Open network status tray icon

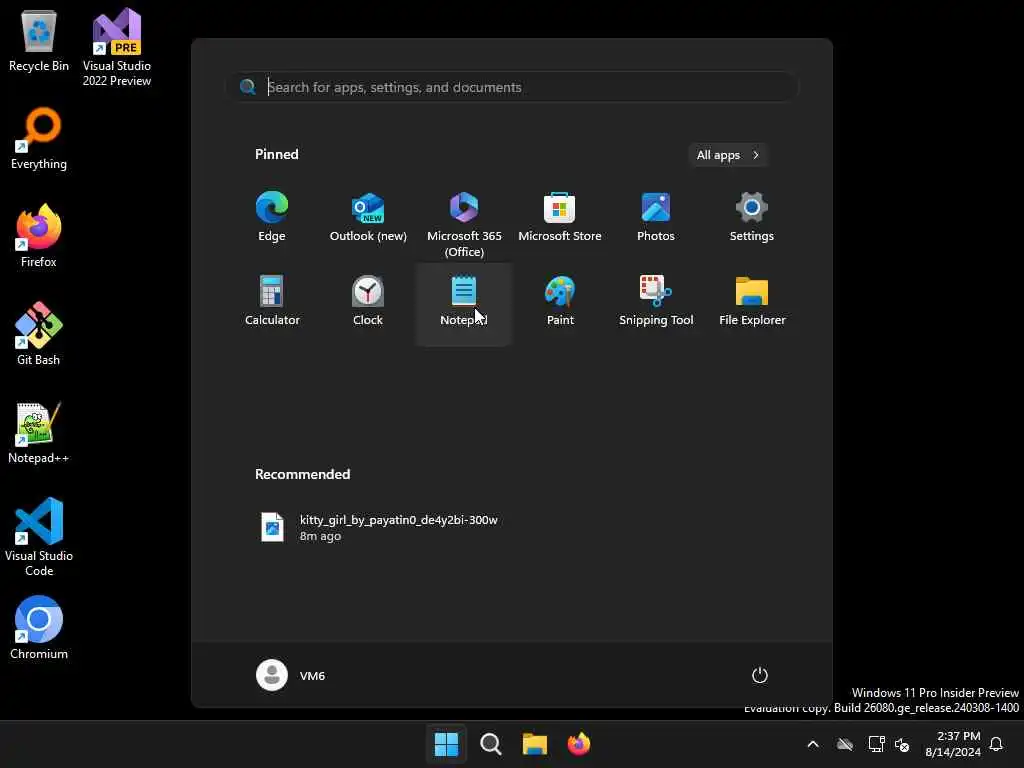876,744
